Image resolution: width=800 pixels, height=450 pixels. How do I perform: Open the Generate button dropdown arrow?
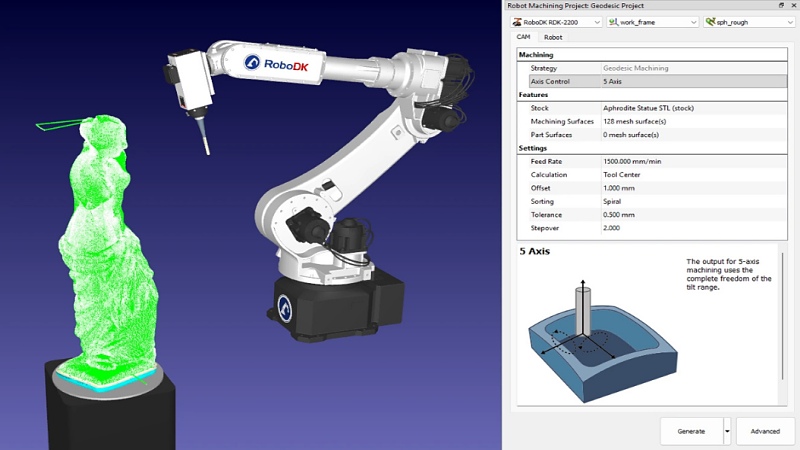tap(726, 431)
